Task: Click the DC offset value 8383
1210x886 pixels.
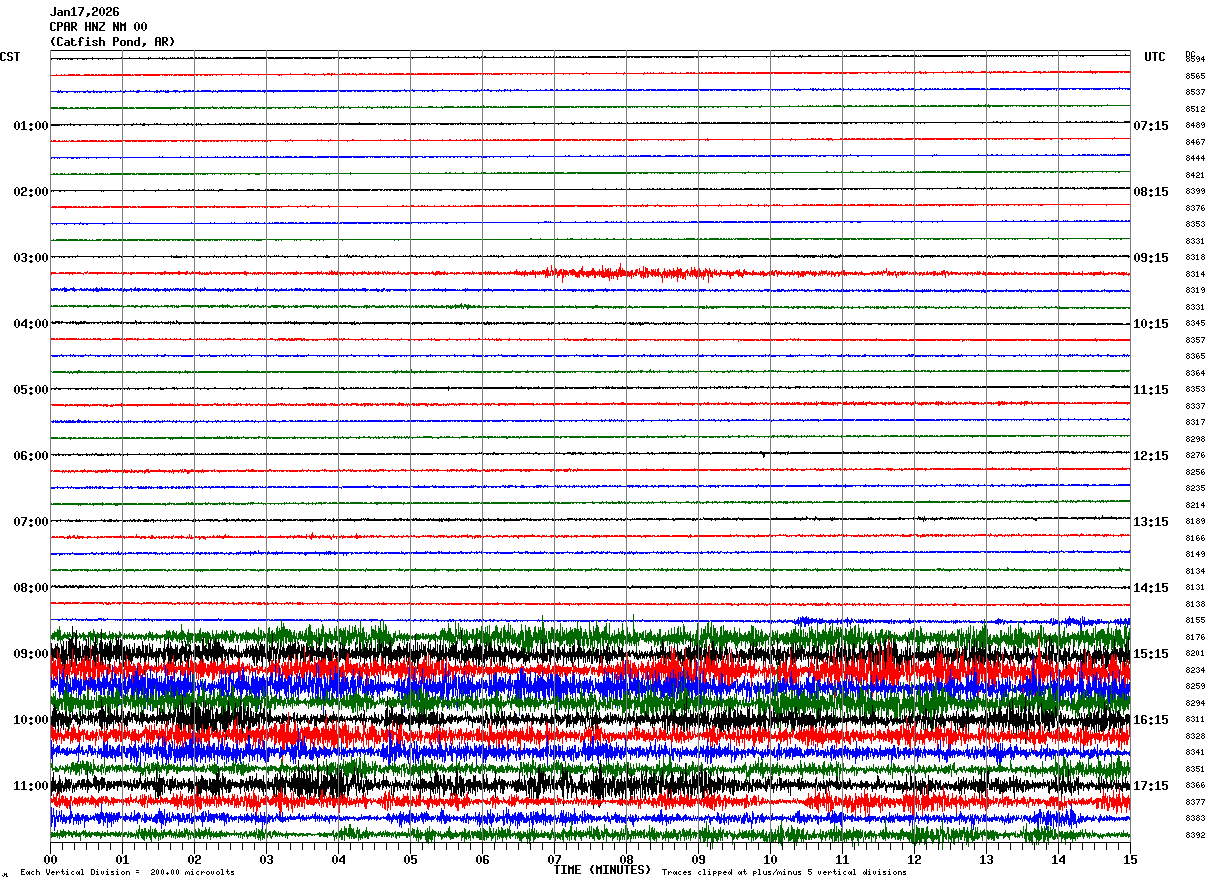Action: 1195,818
